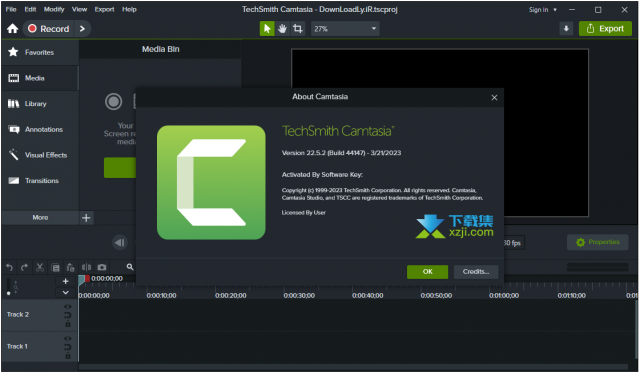Screen dimensions: 640x373
Task: Click the Properties gear button
Action: pyautogui.click(x=598, y=242)
